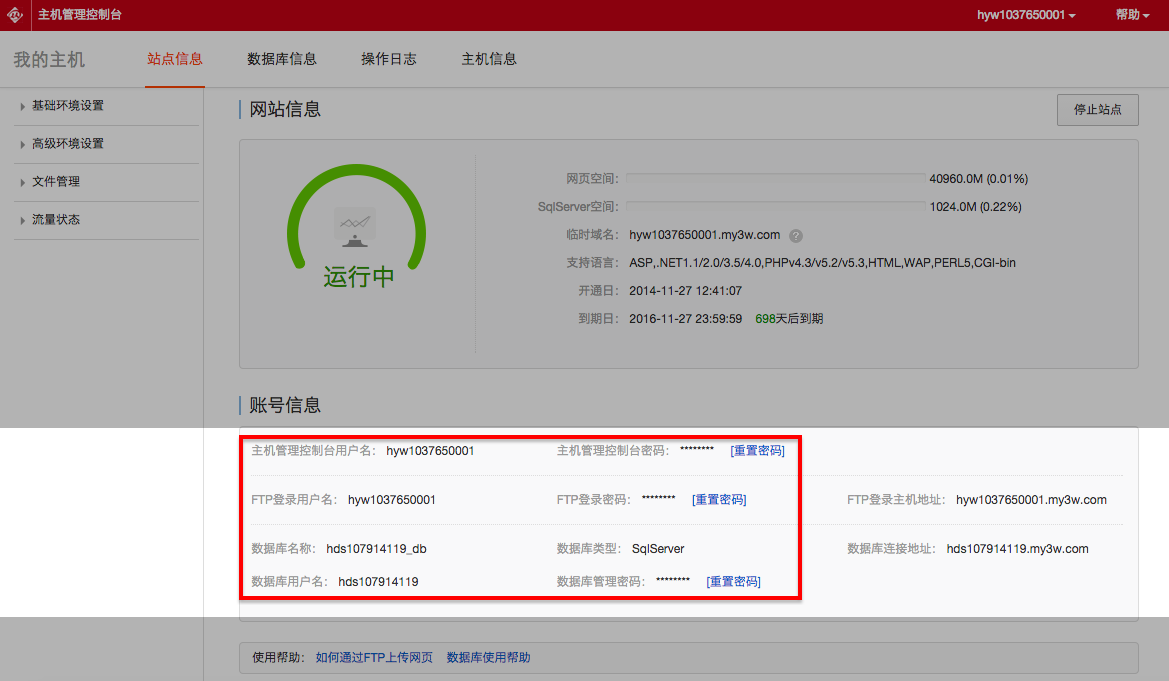Reset the host control panel password
Image resolution: width=1169 pixels, height=681 pixels.
point(757,451)
